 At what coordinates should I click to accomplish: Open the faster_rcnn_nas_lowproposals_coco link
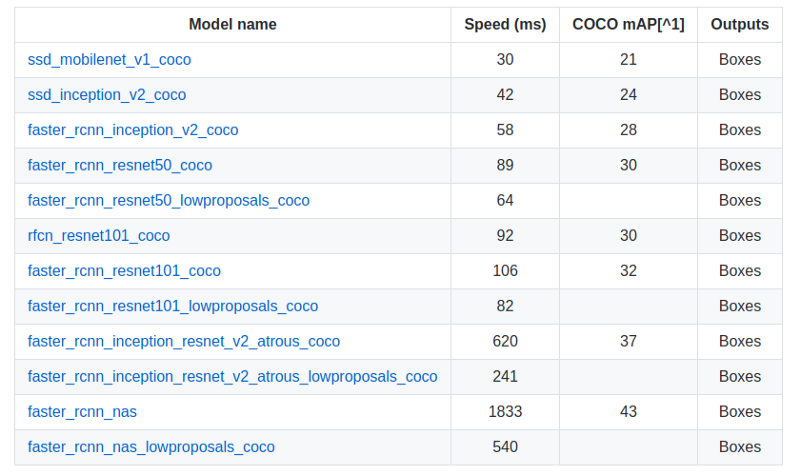point(151,447)
